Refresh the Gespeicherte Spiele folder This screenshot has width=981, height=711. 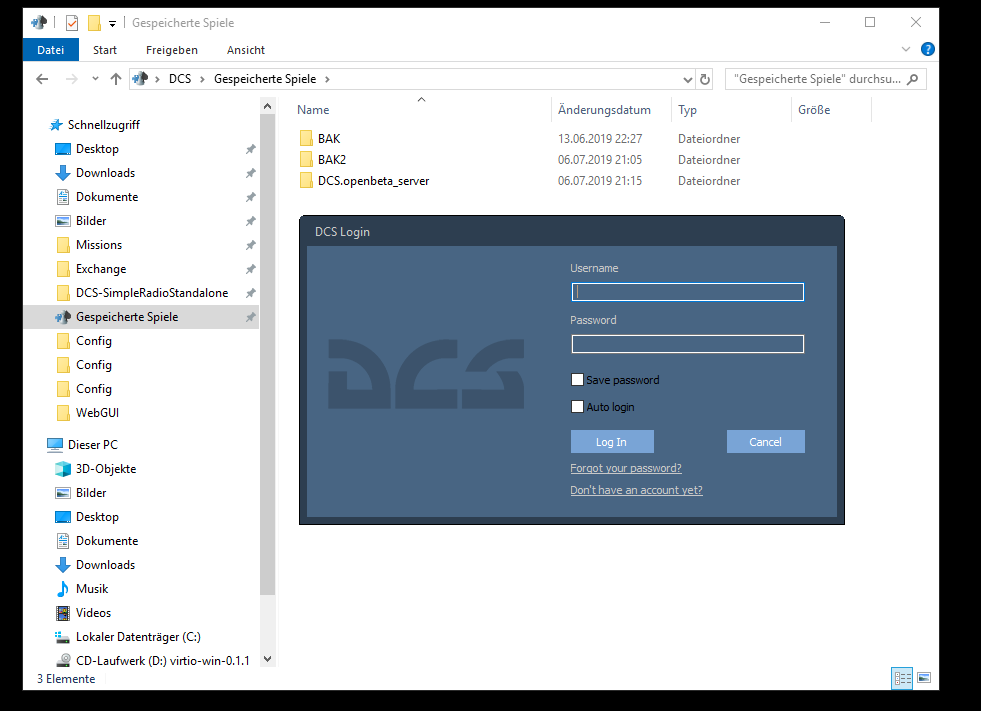pos(705,79)
